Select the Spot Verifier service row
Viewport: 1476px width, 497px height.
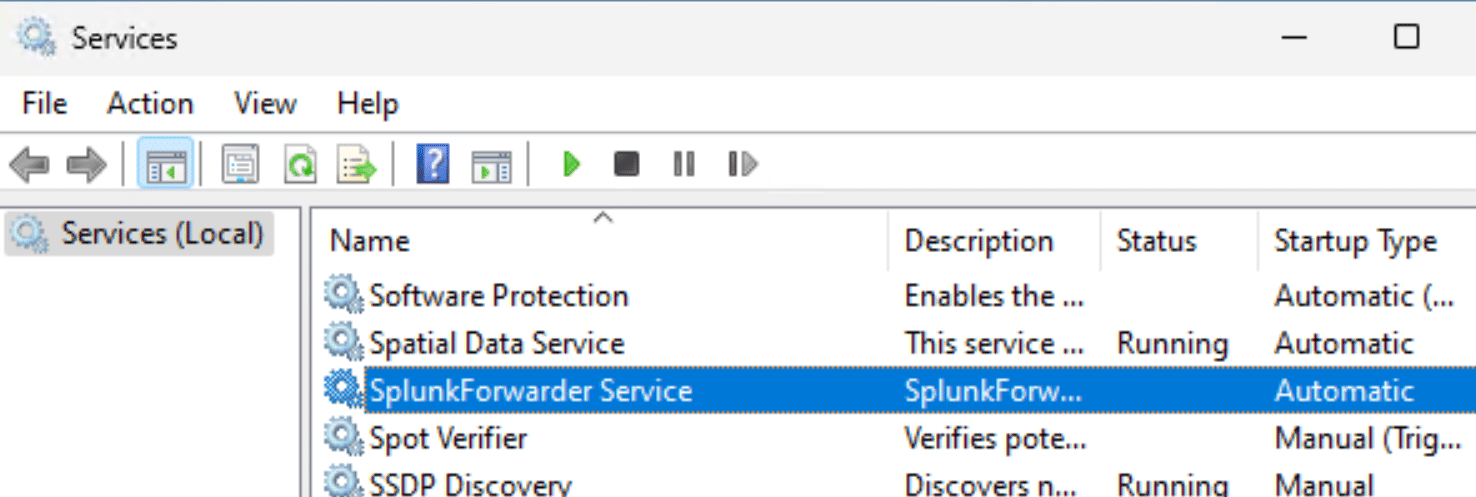[x=448, y=438]
